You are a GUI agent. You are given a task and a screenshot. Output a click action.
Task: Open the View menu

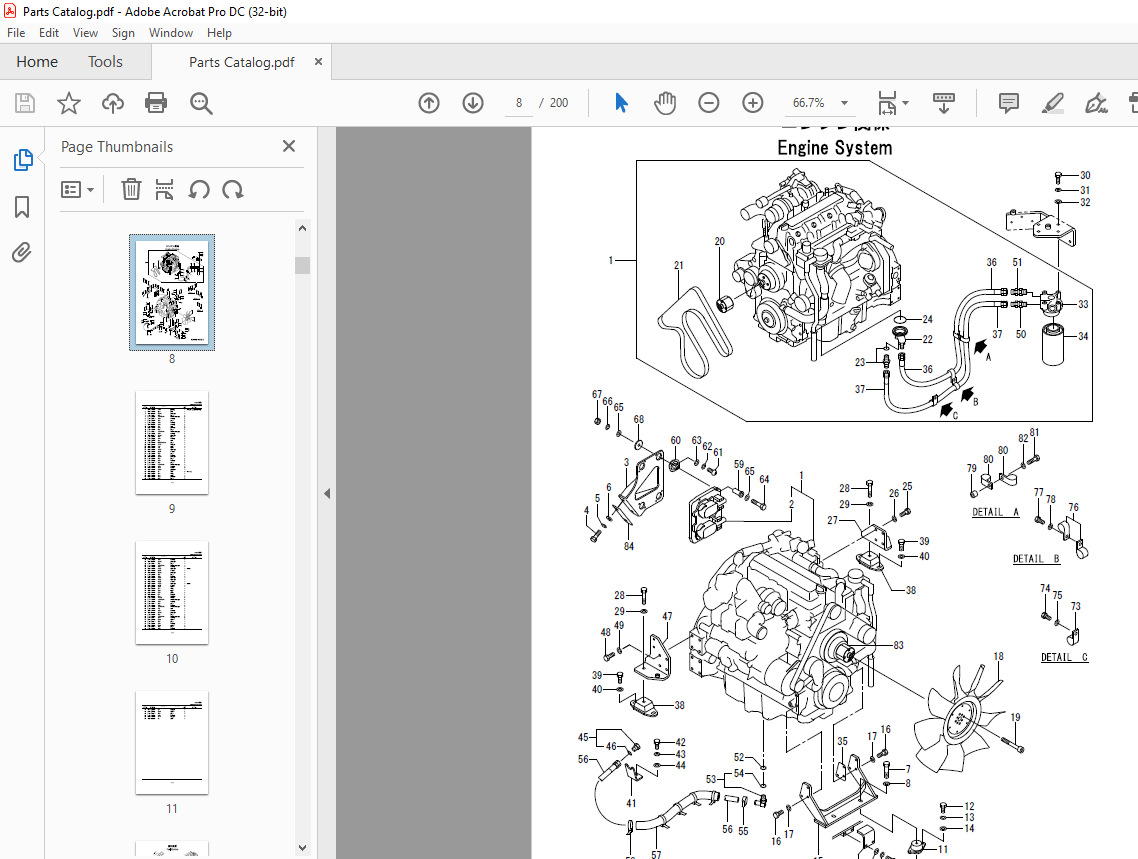tap(85, 33)
